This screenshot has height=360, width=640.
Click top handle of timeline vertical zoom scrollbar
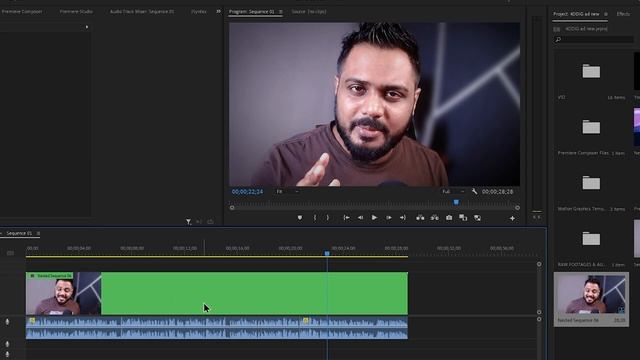539,264
